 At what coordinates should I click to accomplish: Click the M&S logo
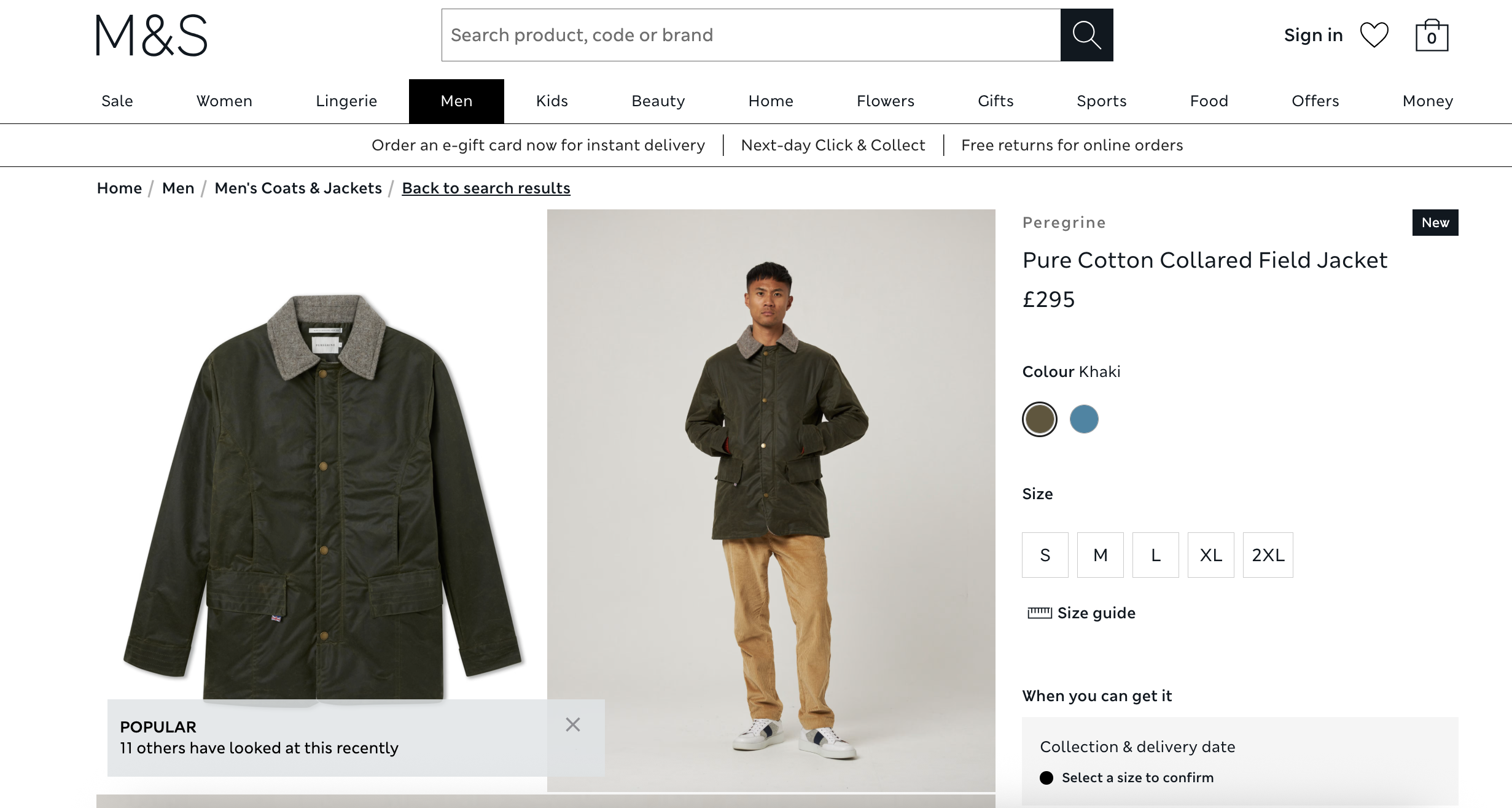point(152,36)
